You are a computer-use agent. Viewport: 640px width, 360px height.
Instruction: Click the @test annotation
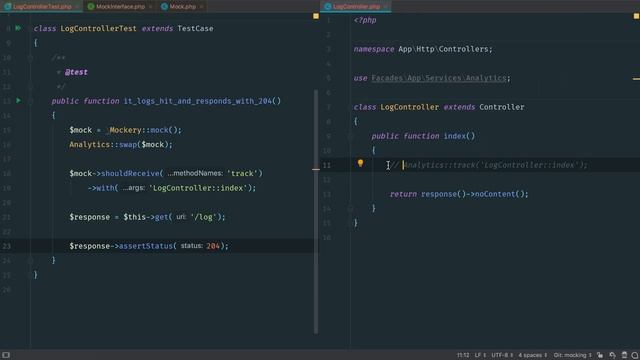[x=76, y=72]
